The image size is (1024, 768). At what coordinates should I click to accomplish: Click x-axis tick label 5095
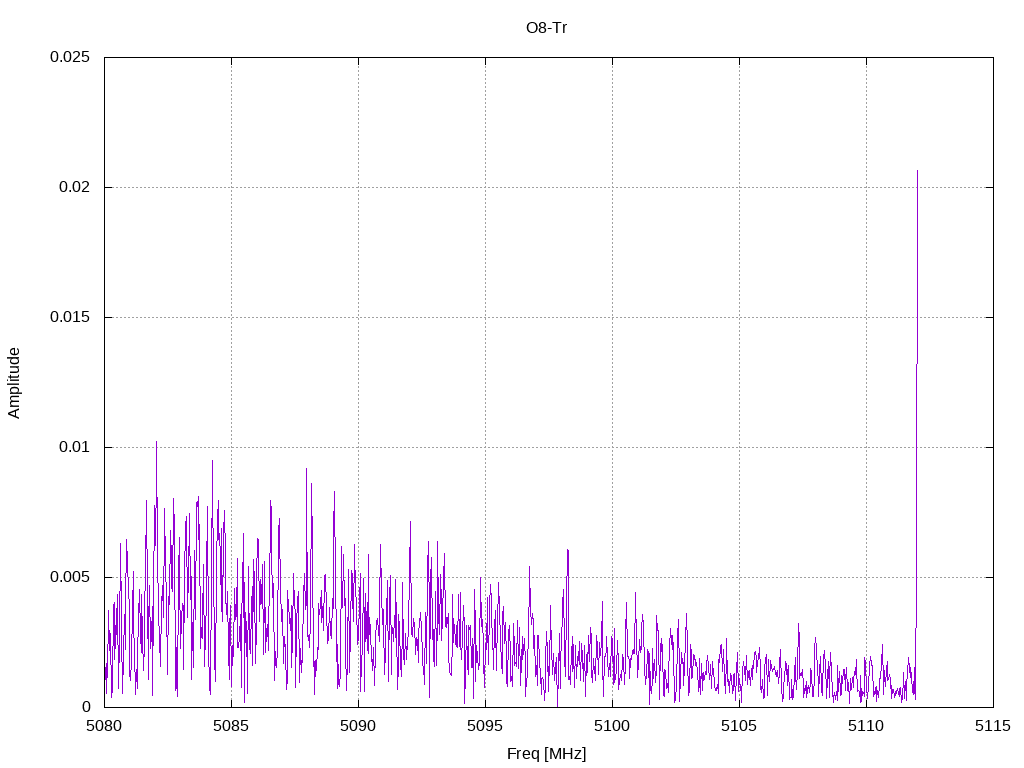tap(485, 726)
